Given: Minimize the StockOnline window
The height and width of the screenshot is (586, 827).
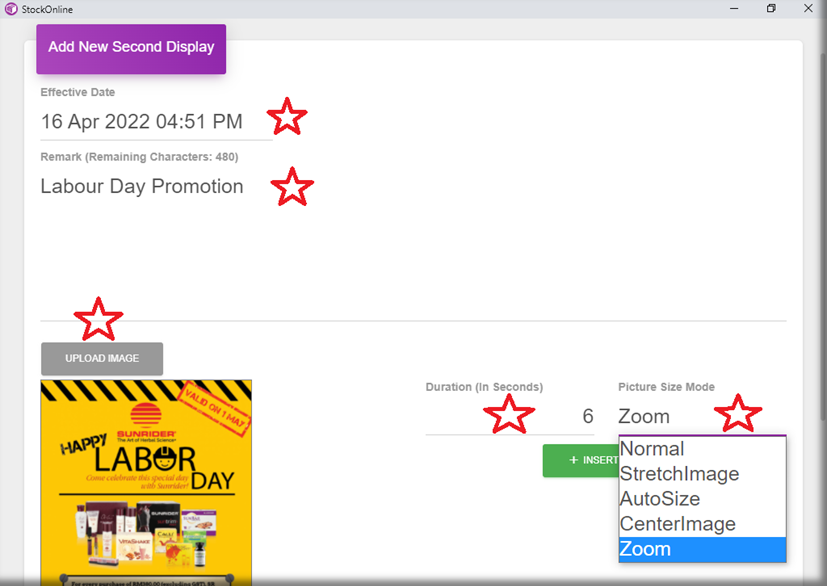Looking at the screenshot, I should (x=733, y=9).
